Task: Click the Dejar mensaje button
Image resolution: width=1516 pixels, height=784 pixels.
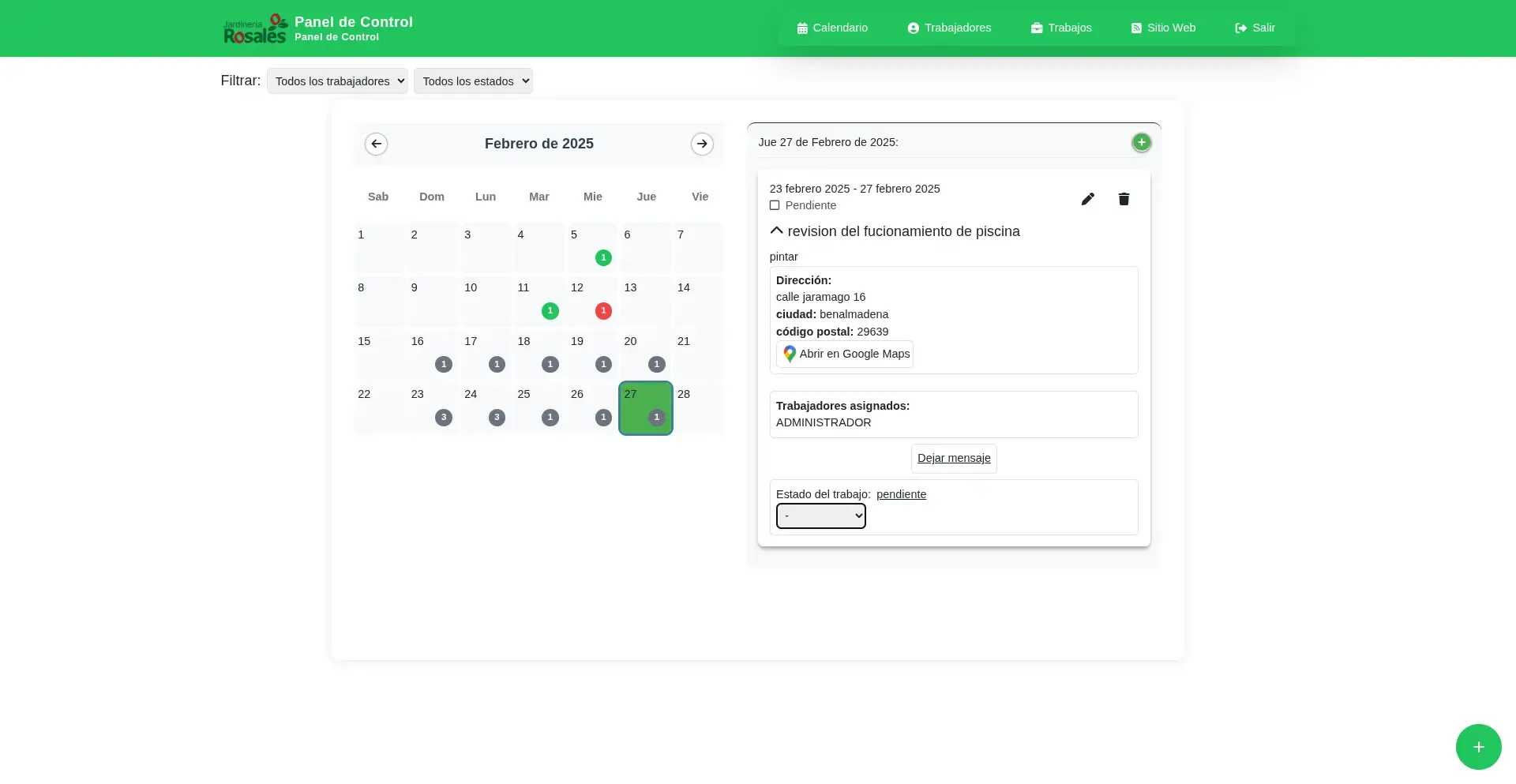Action: point(954,459)
